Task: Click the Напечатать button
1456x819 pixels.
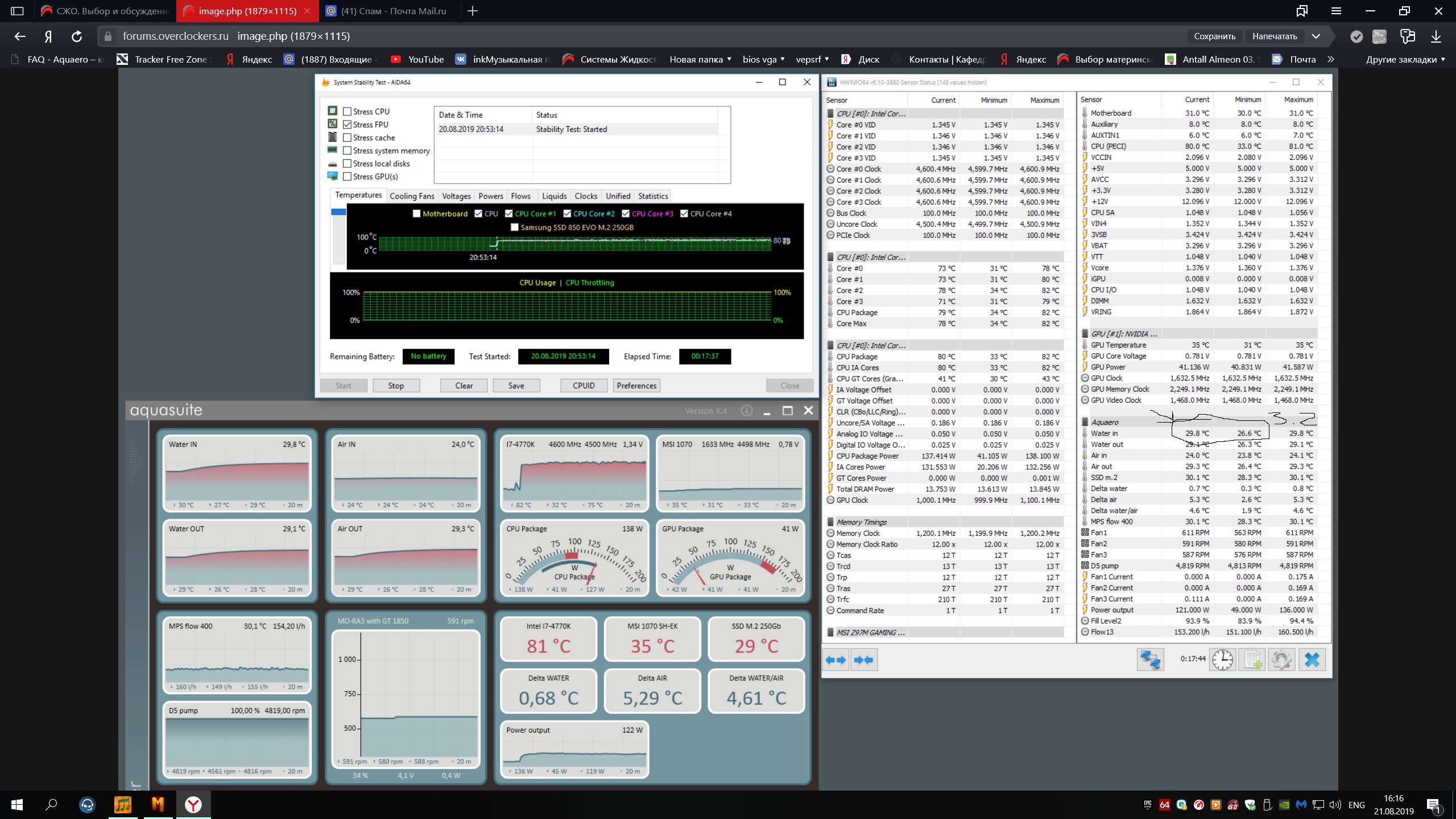Action: point(1275,36)
